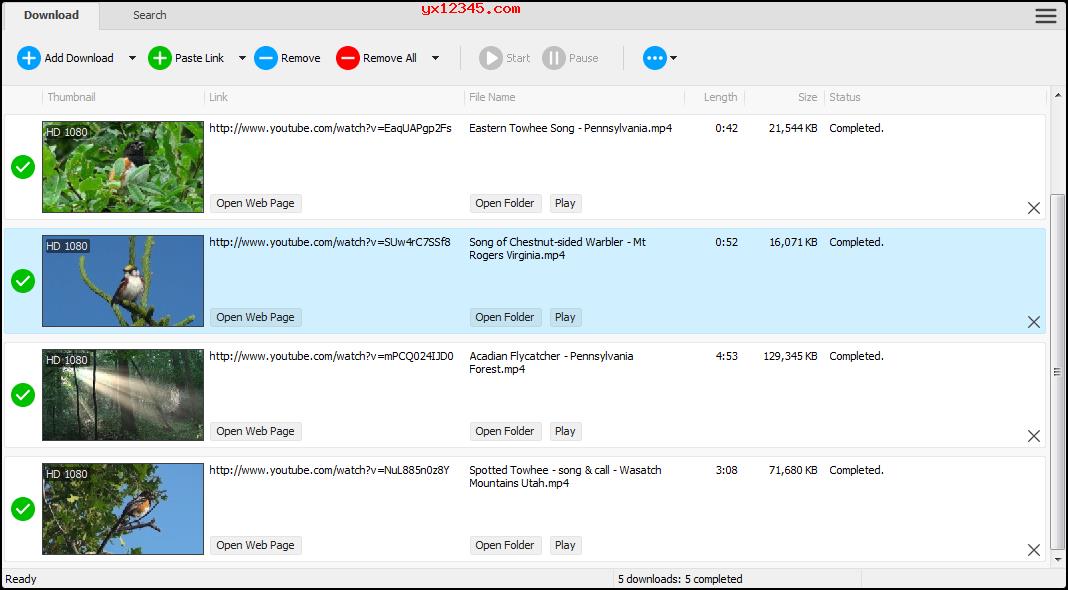
Task: Click link ending in EaqUAPgp2Fs
Action: [x=330, y=128]
